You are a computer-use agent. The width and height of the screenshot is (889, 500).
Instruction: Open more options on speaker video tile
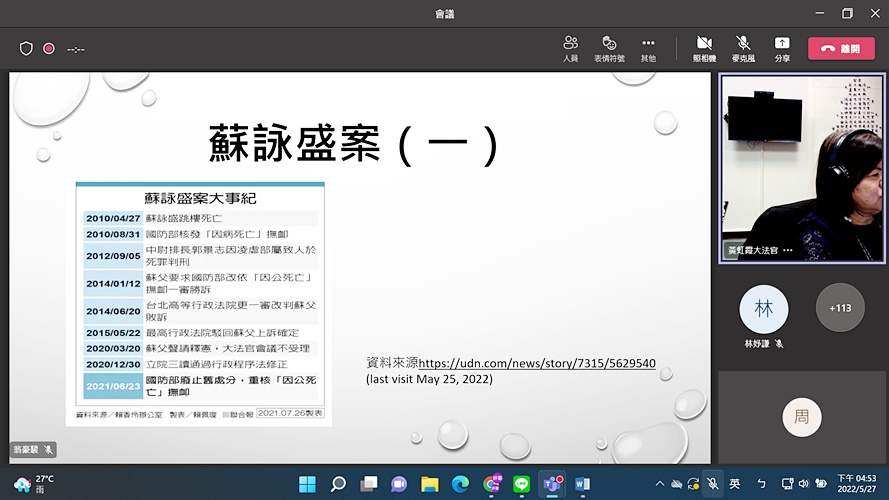point(788,250)
